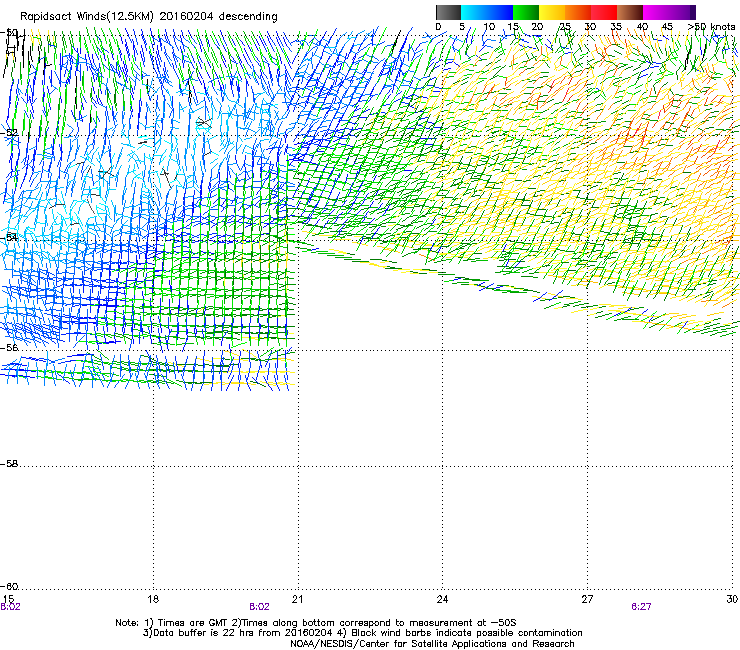
Task: Click the '27' longitude axis label
Action: point(587,599)
